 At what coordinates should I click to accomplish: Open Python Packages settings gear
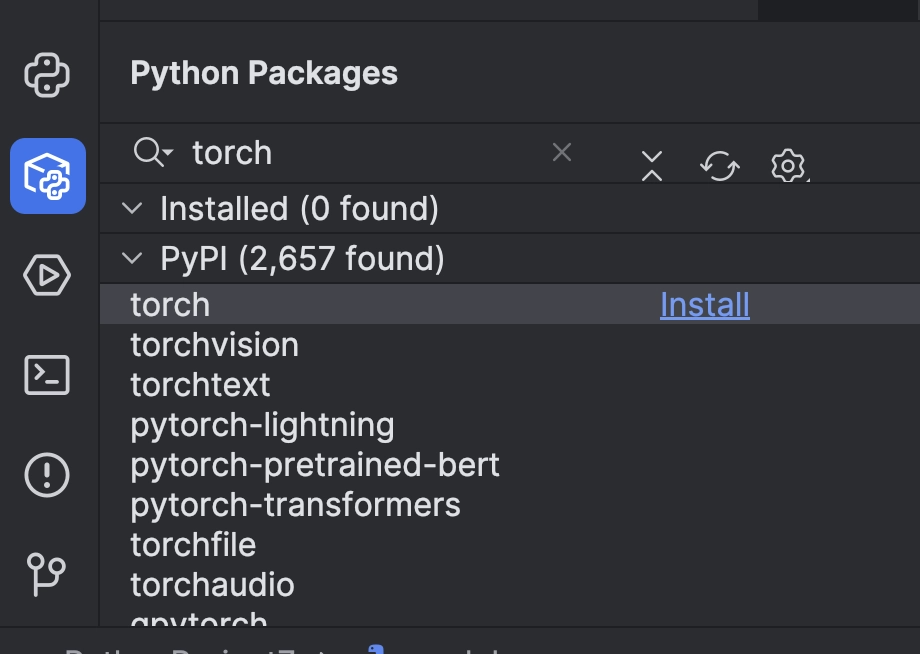click(x=788, y=165)
